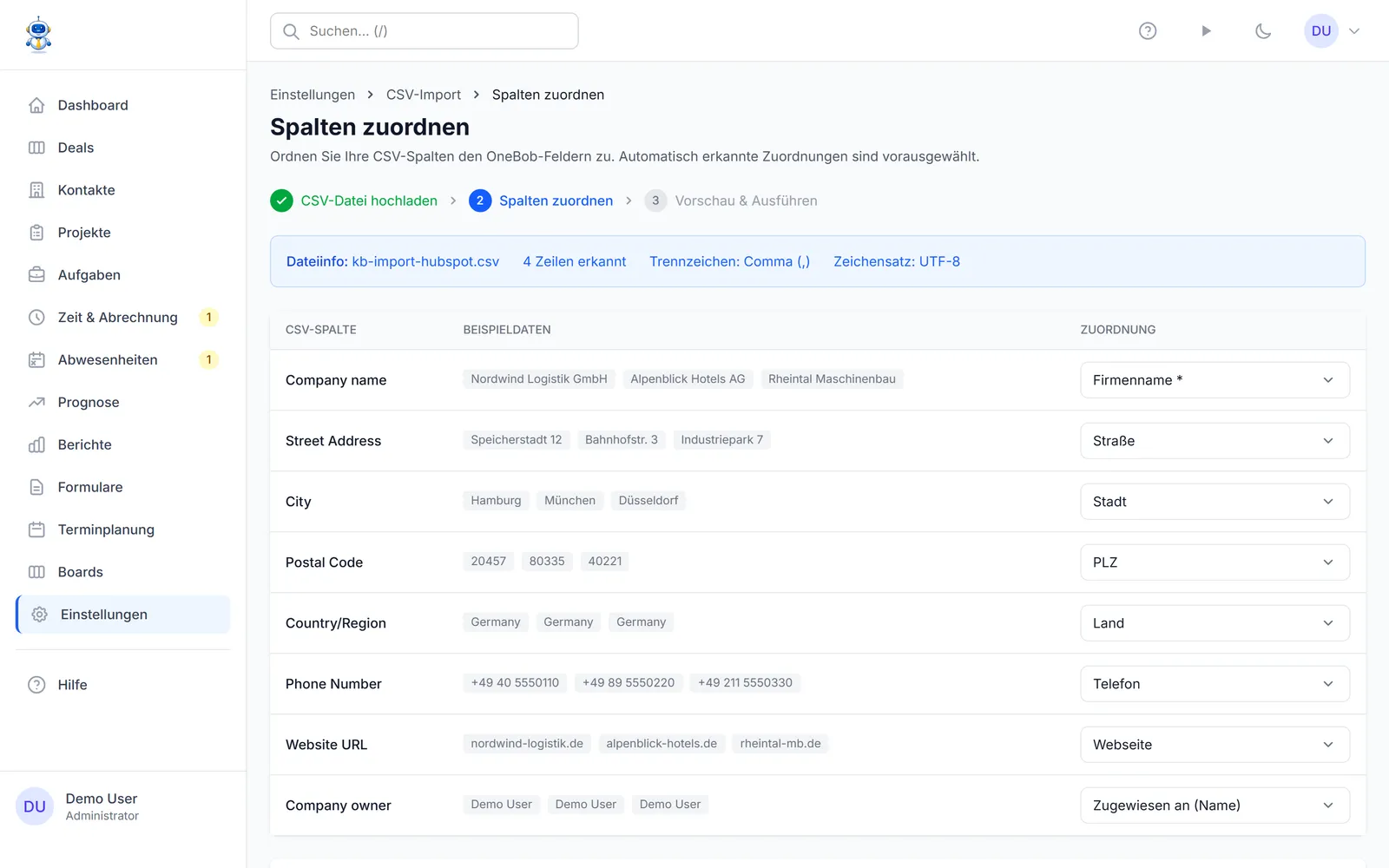Image resolution: width=1389 pixels, height=868 pixels.
Task: Click the Deals columns icon
Action: pyautogui.click(x=36, y=148)
